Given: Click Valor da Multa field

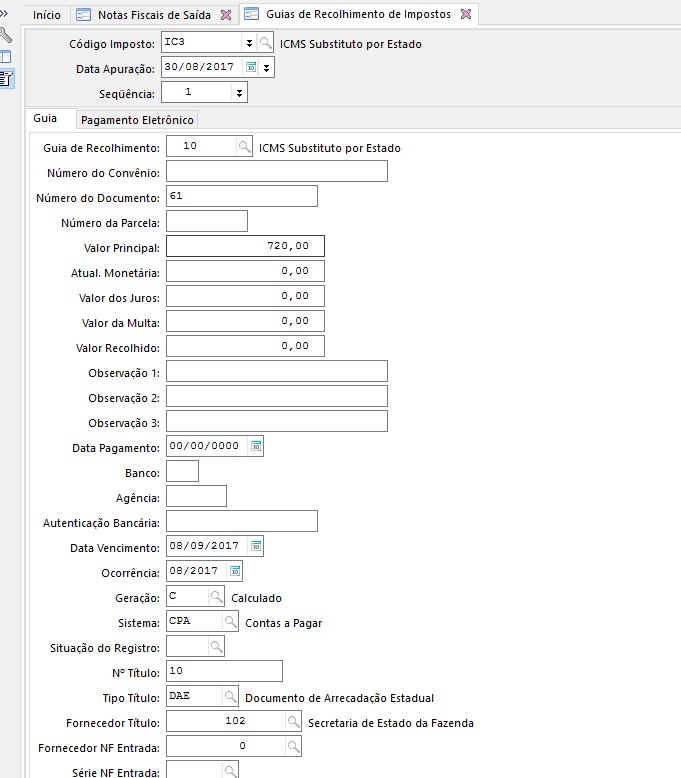Looking at the screenshot, I should 245,321.
